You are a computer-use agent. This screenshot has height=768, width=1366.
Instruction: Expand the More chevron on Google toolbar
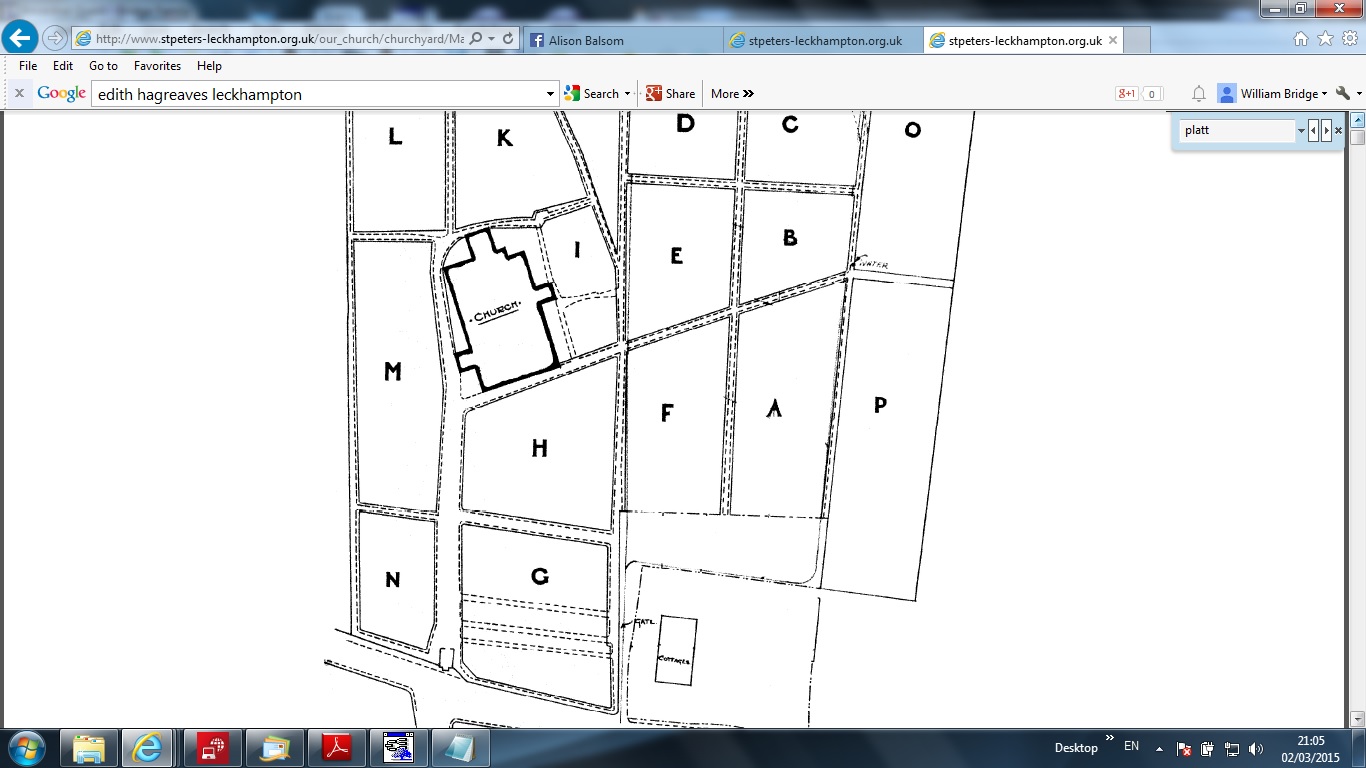732,94
